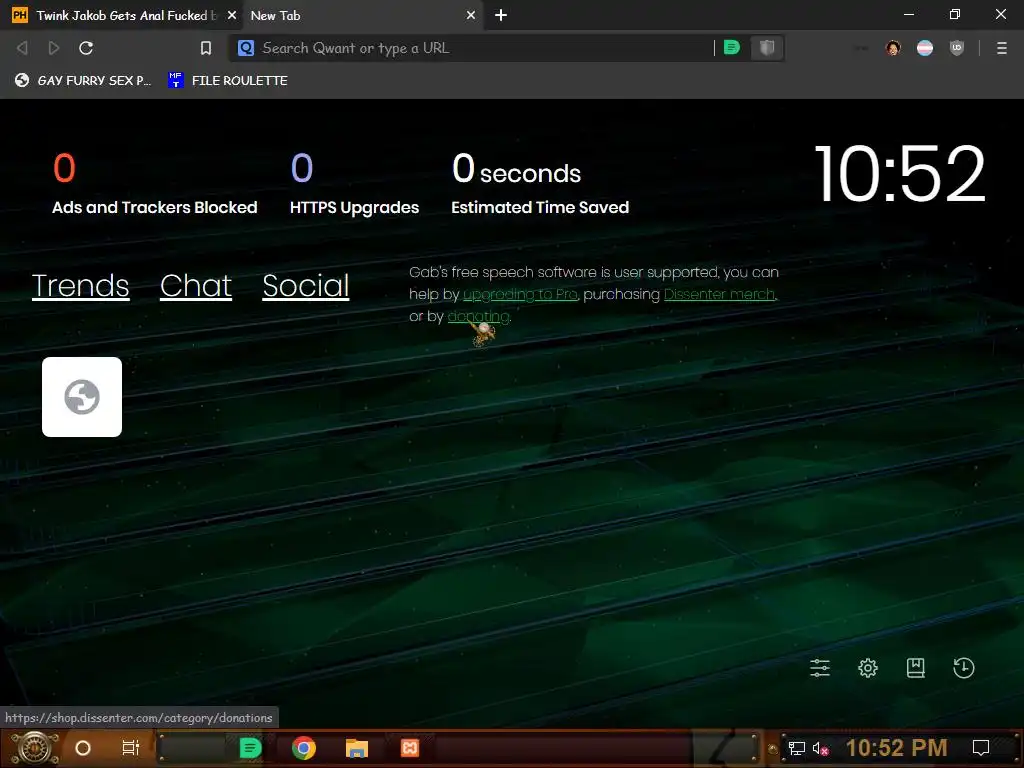Click the 'HTTPS Upgrades' label
Image resolution: width=1024 pixels, height=768 pixels.
tap(355, 207)
